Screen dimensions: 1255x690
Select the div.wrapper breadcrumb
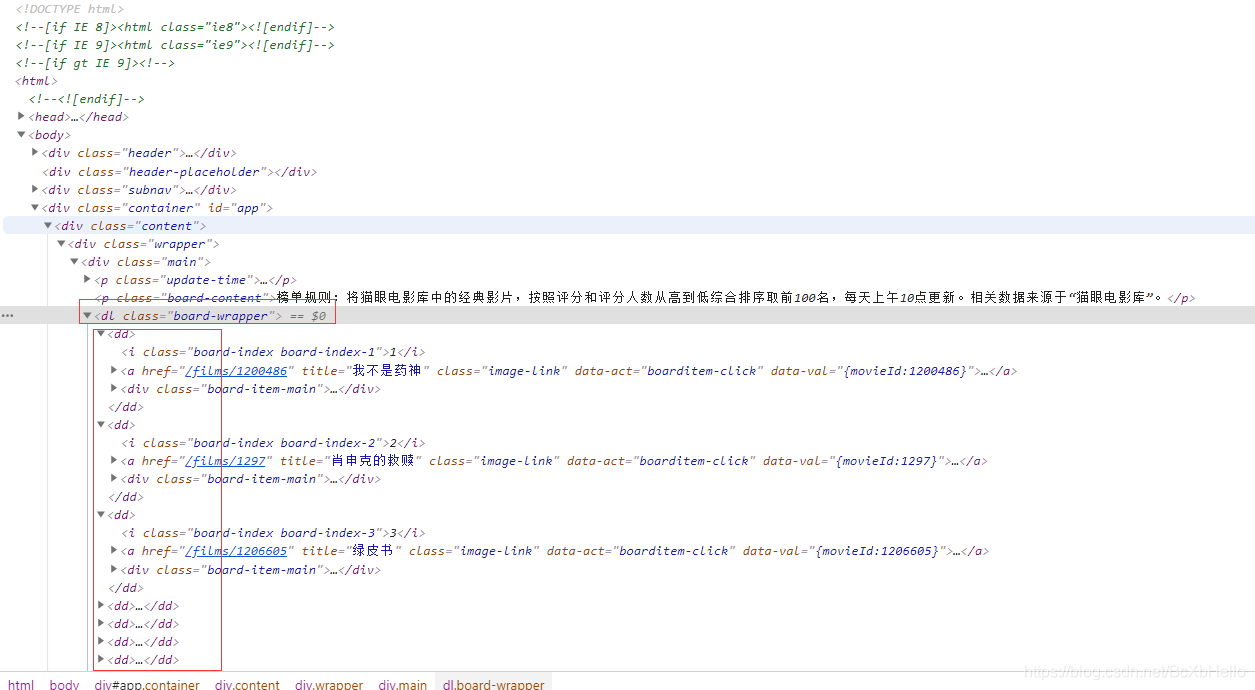[x=329, y=684]
